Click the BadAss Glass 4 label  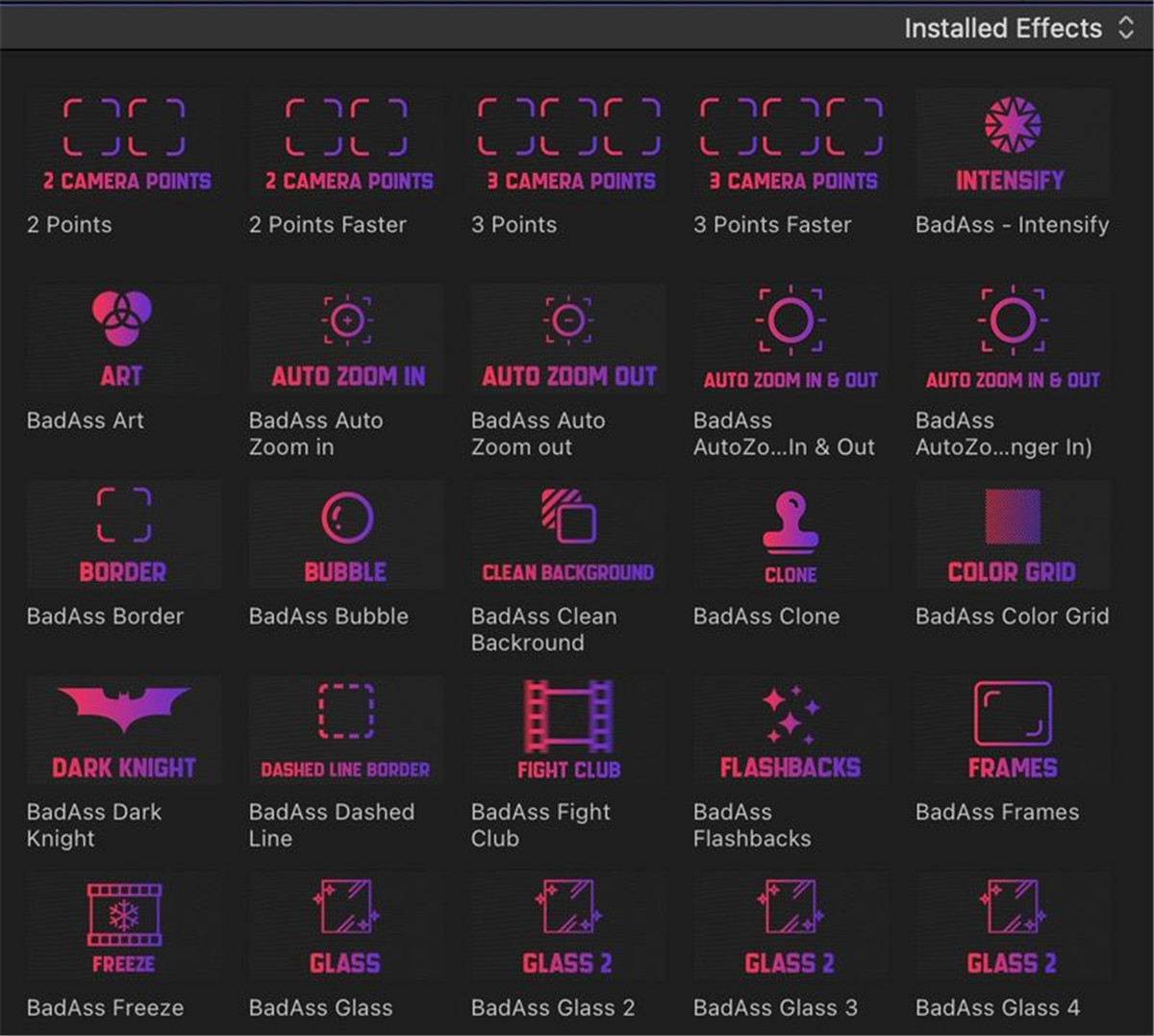pos(997,1007)
